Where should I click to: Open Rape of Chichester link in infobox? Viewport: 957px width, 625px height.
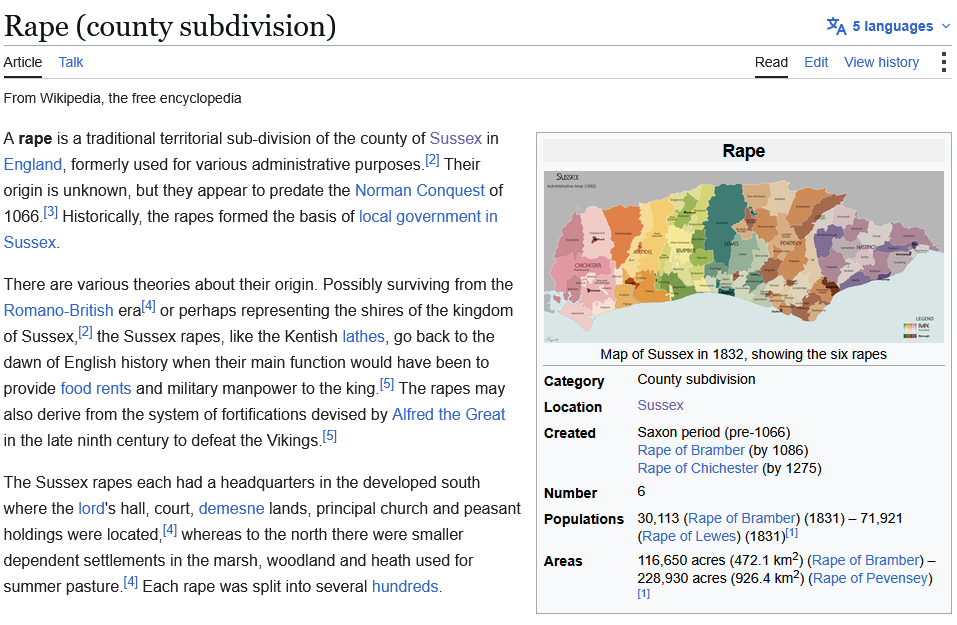(x=698, y=468)
